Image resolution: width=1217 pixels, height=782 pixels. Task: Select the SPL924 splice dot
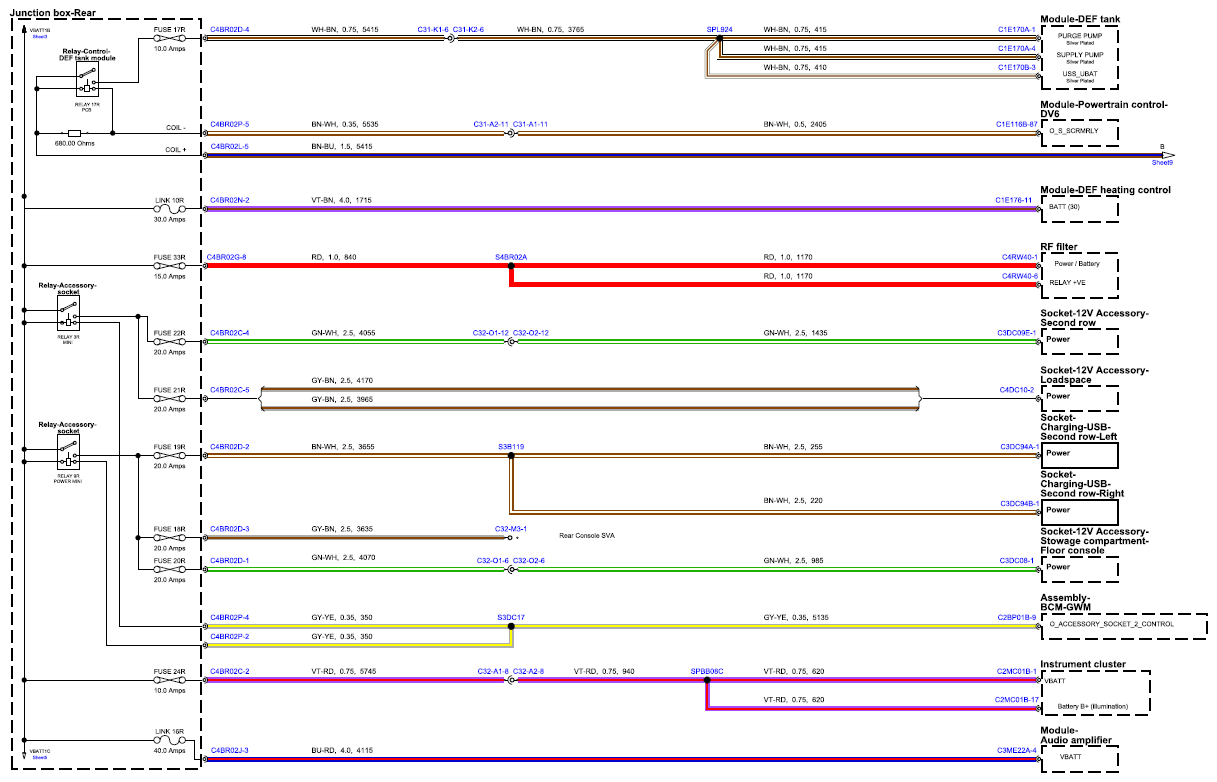click(719, 39)
